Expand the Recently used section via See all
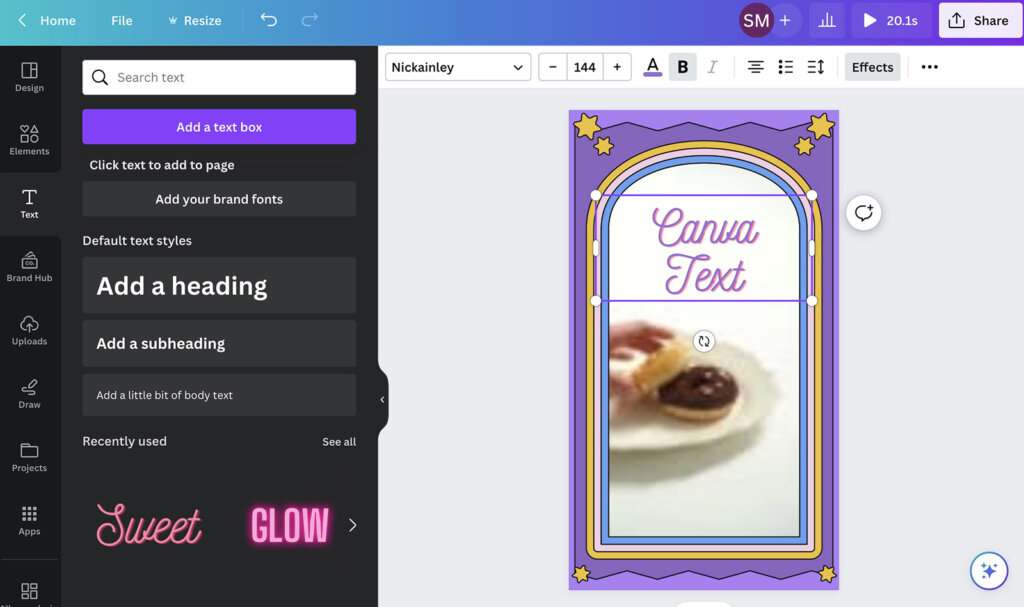Screen dimensions: 1024x607 (x=339, y=441)
